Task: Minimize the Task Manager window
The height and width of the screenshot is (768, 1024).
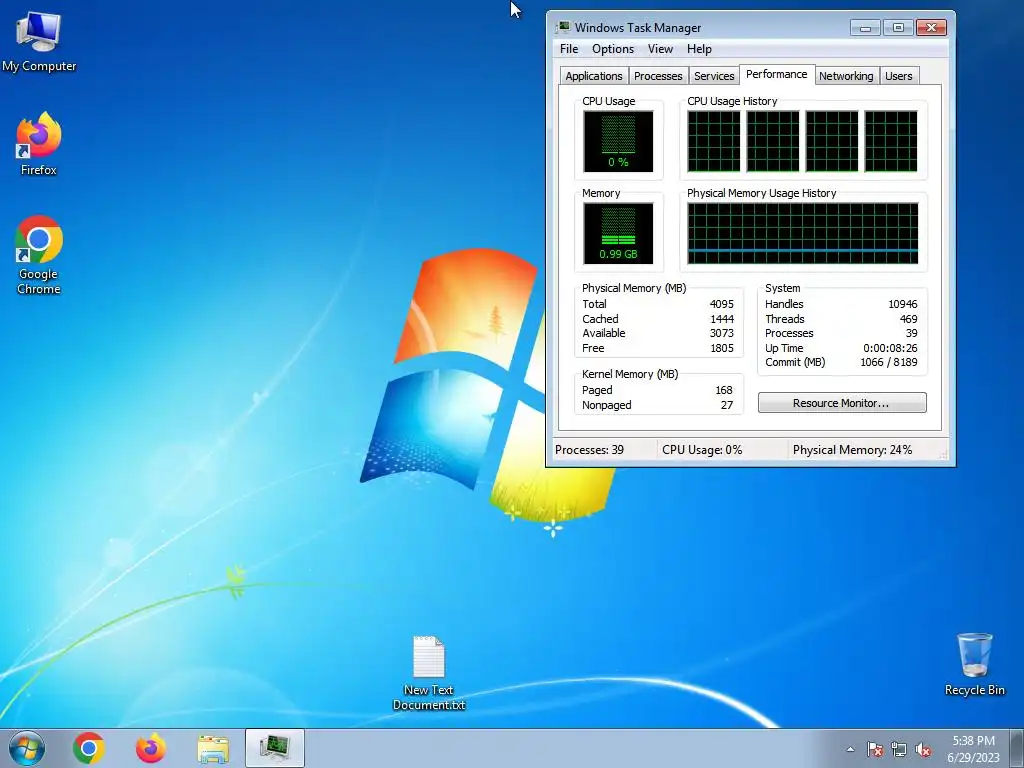Action: pos(865,27)
